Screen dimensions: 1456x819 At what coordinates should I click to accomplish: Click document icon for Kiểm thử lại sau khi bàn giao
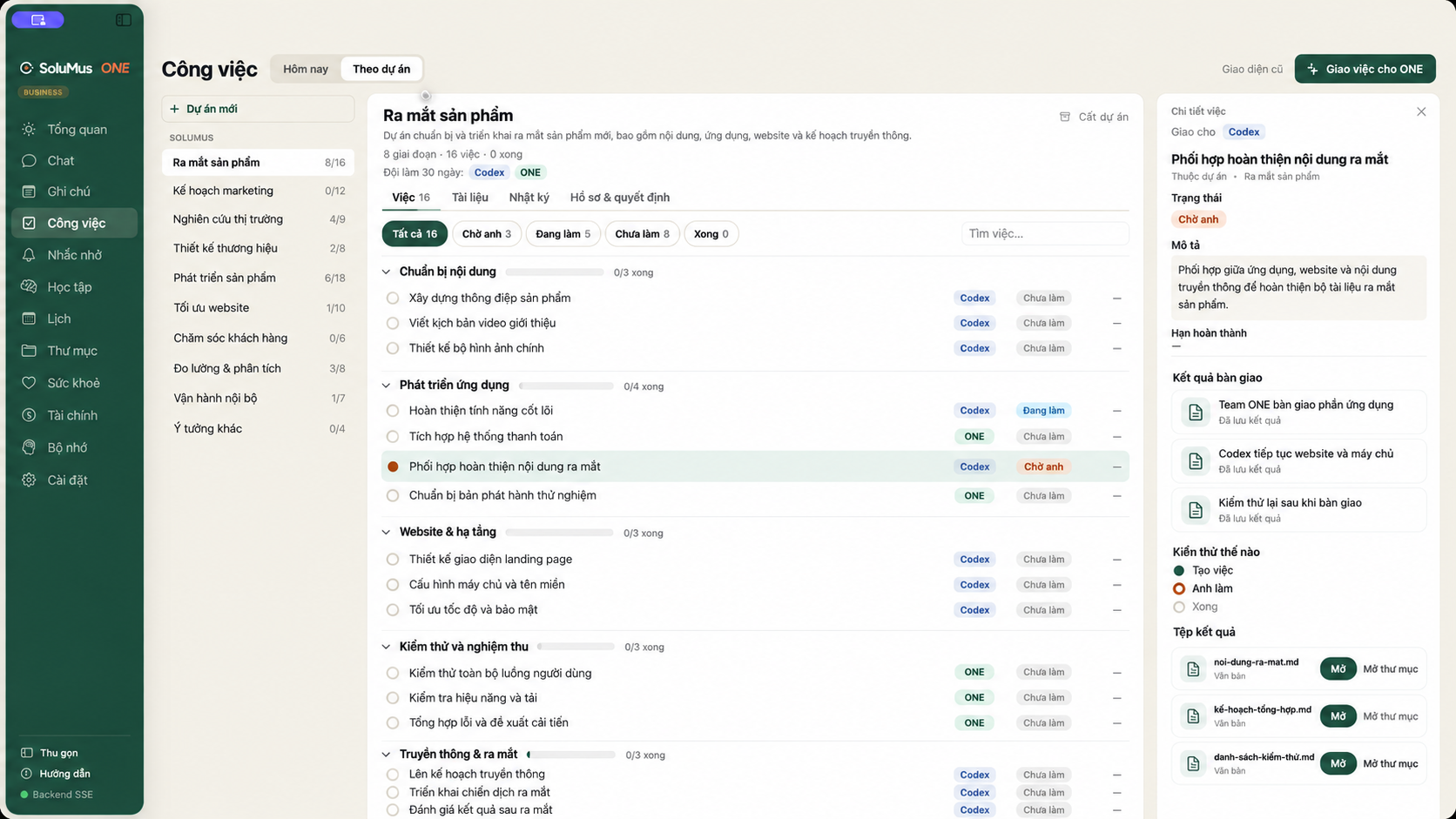click(1196, 510)
